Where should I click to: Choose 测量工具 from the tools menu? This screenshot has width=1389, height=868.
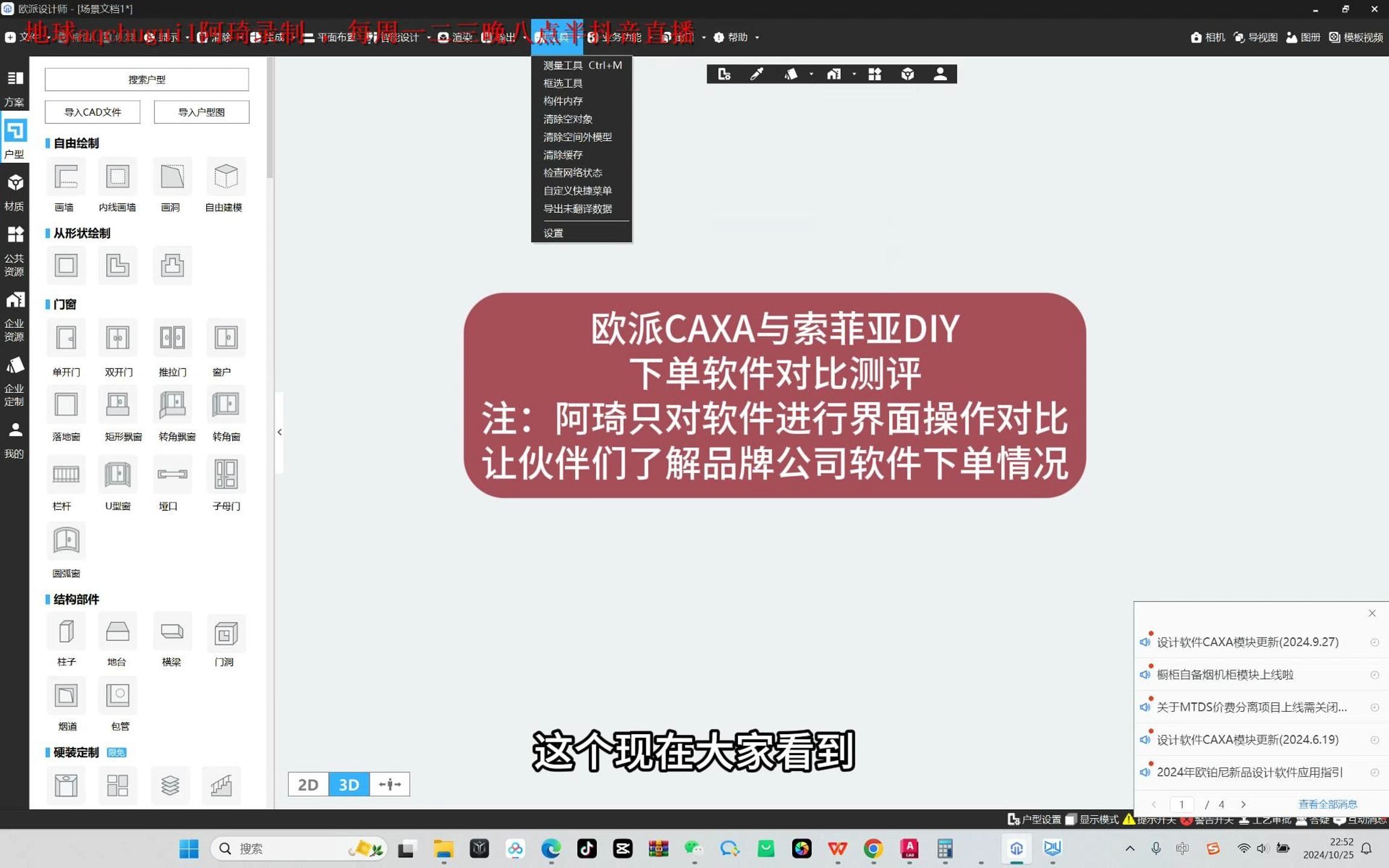point(582,65)
